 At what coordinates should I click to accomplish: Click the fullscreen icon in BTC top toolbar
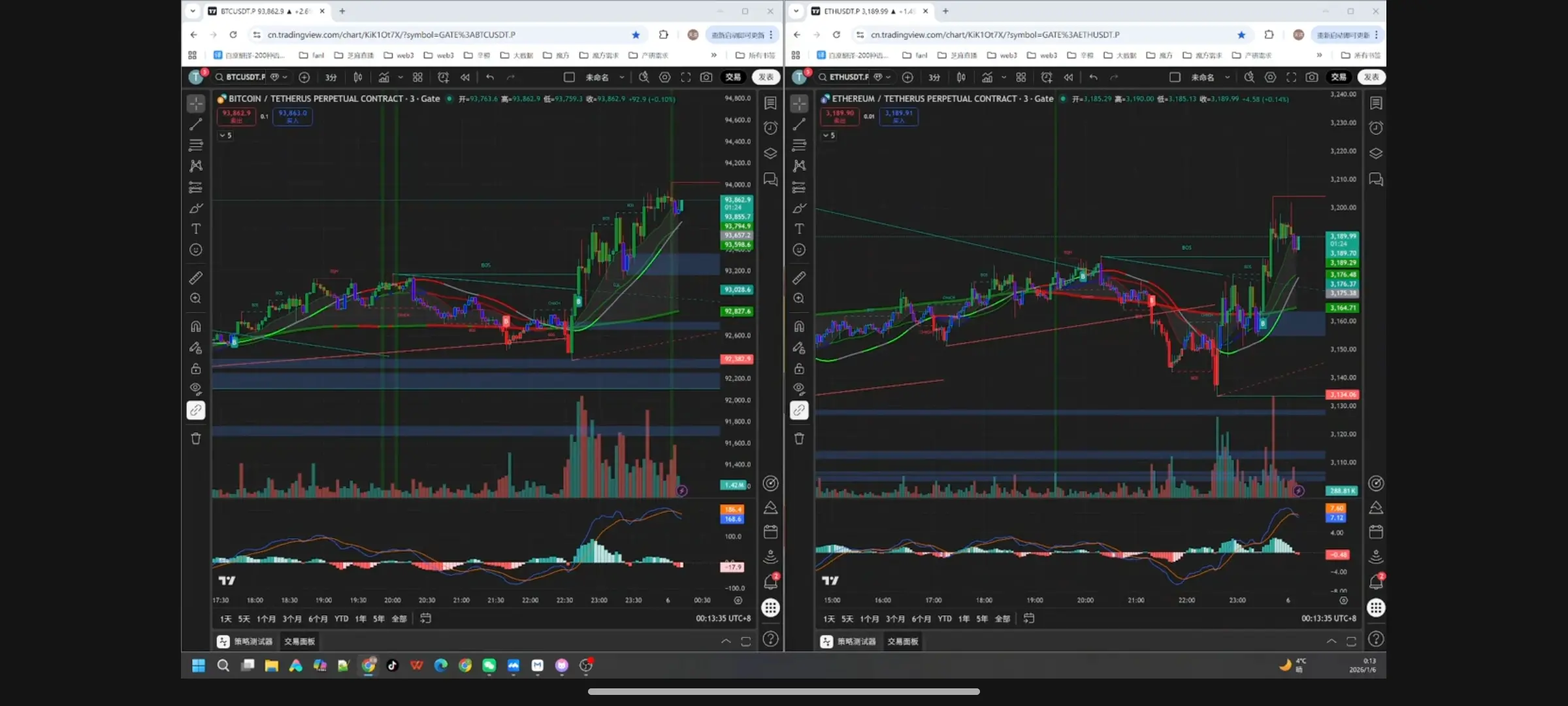click(685, 77)
